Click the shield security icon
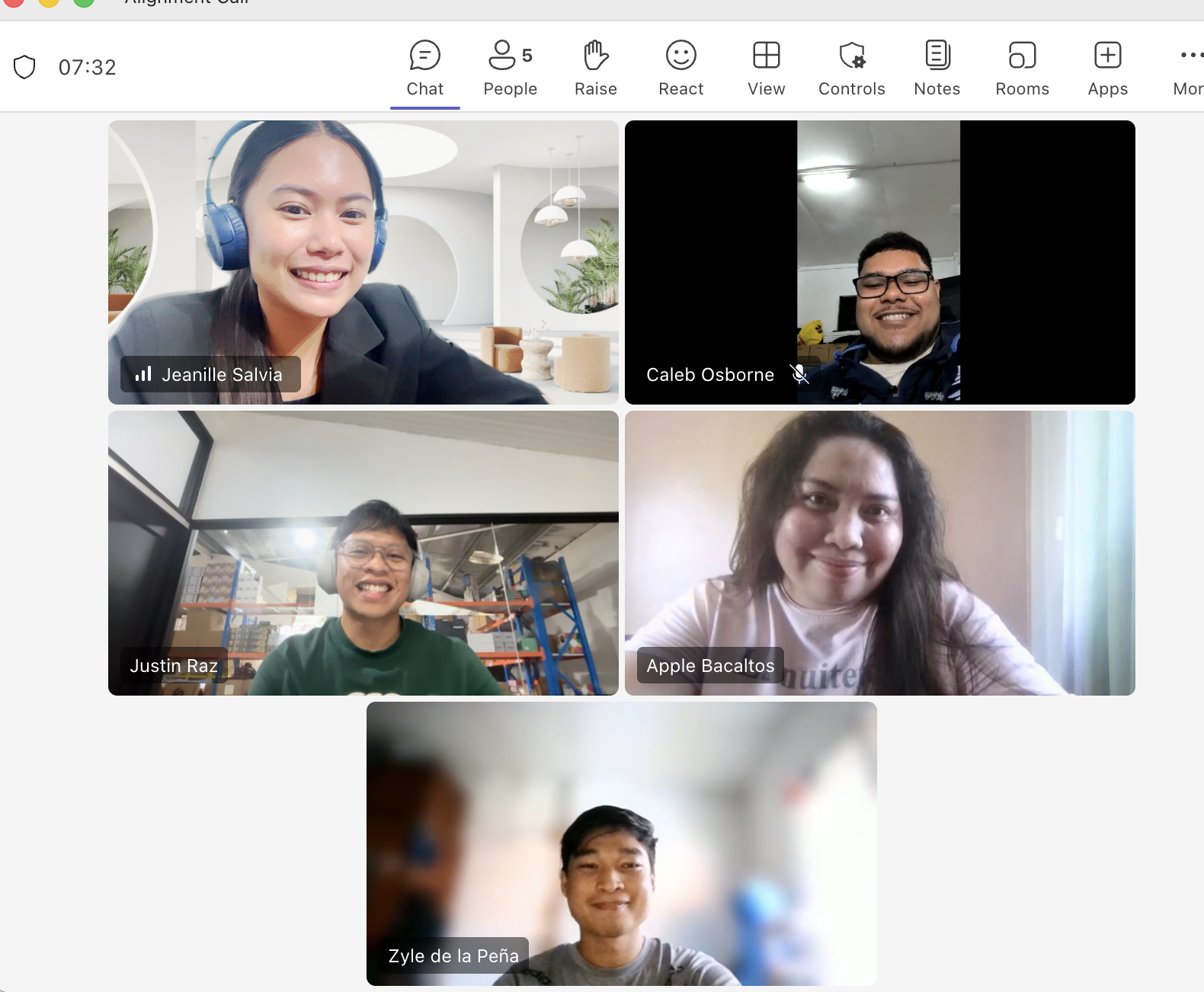 (24, 67)
